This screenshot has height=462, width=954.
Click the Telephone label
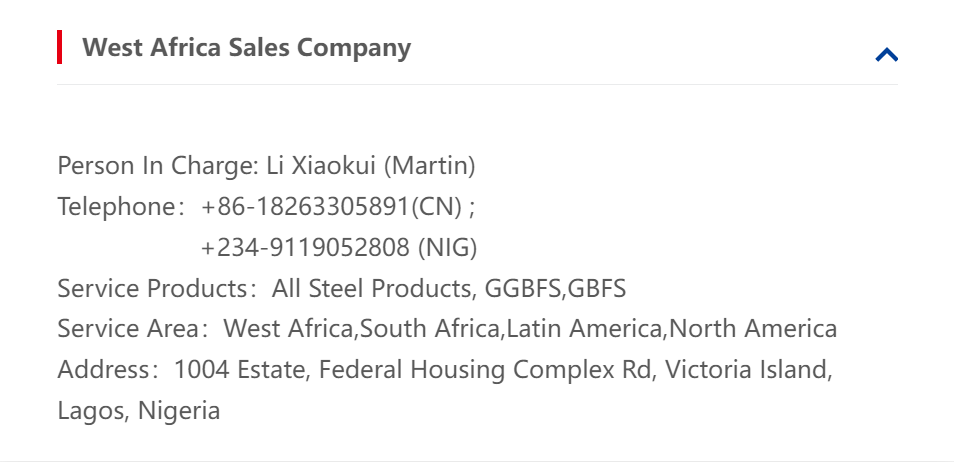(x=116, y=207)
